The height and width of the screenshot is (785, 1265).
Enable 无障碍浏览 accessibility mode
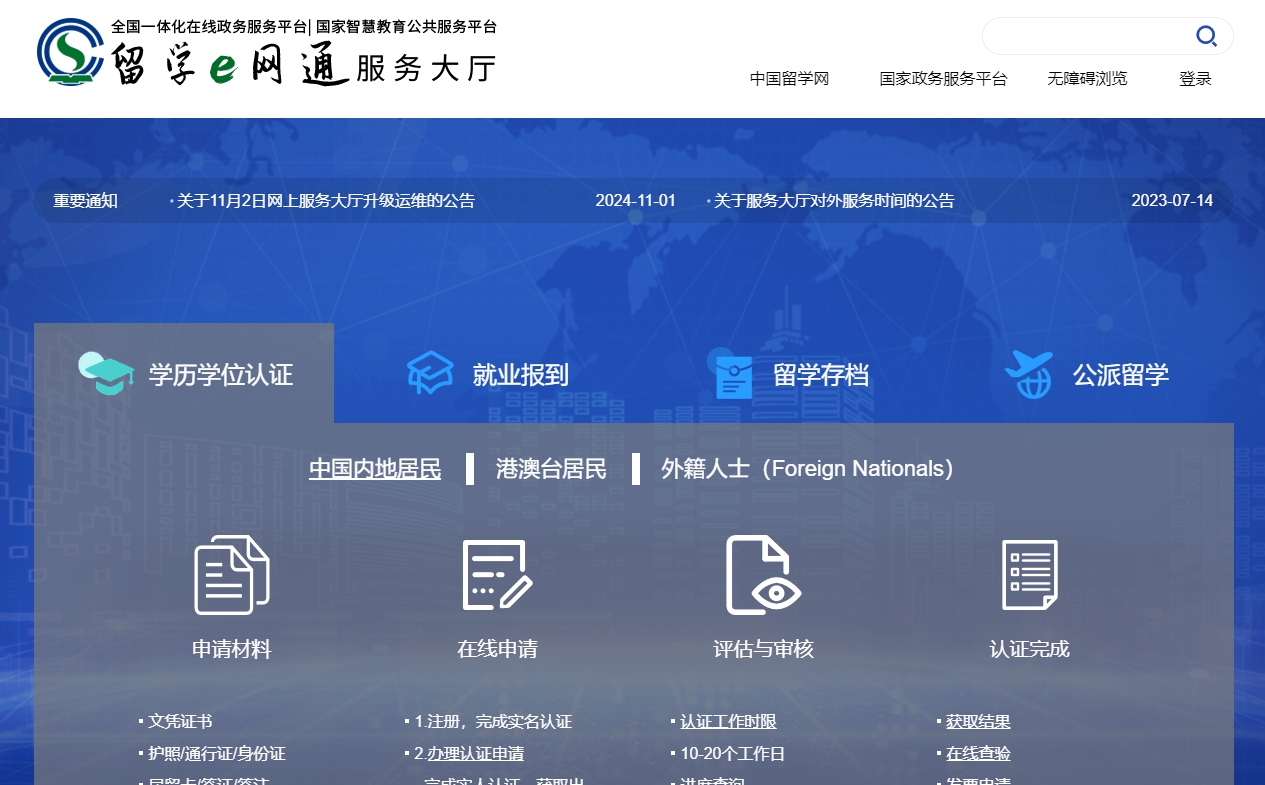pos(1087,79)
